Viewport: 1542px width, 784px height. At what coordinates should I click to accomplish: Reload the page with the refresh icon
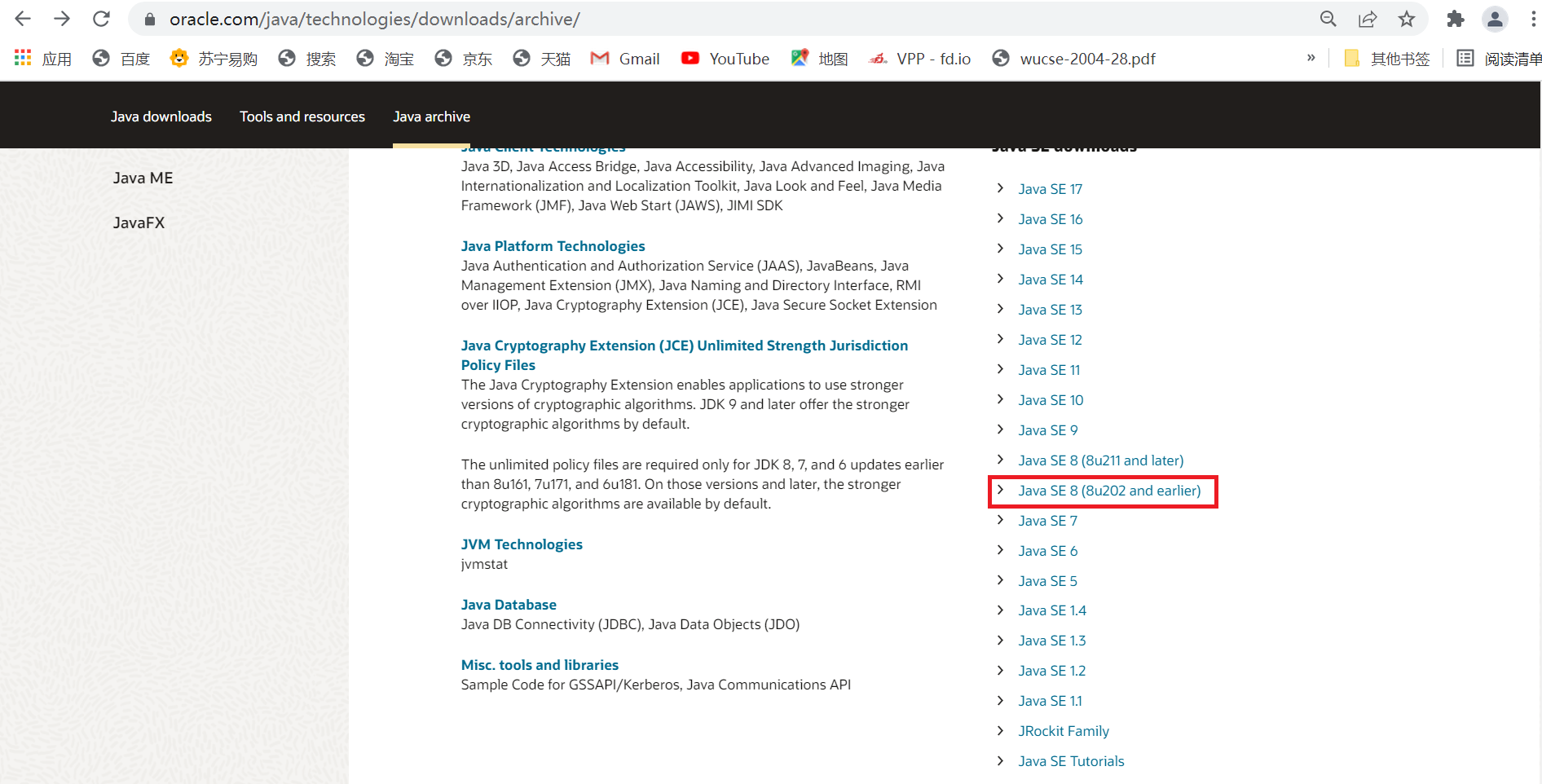point(101,19)
